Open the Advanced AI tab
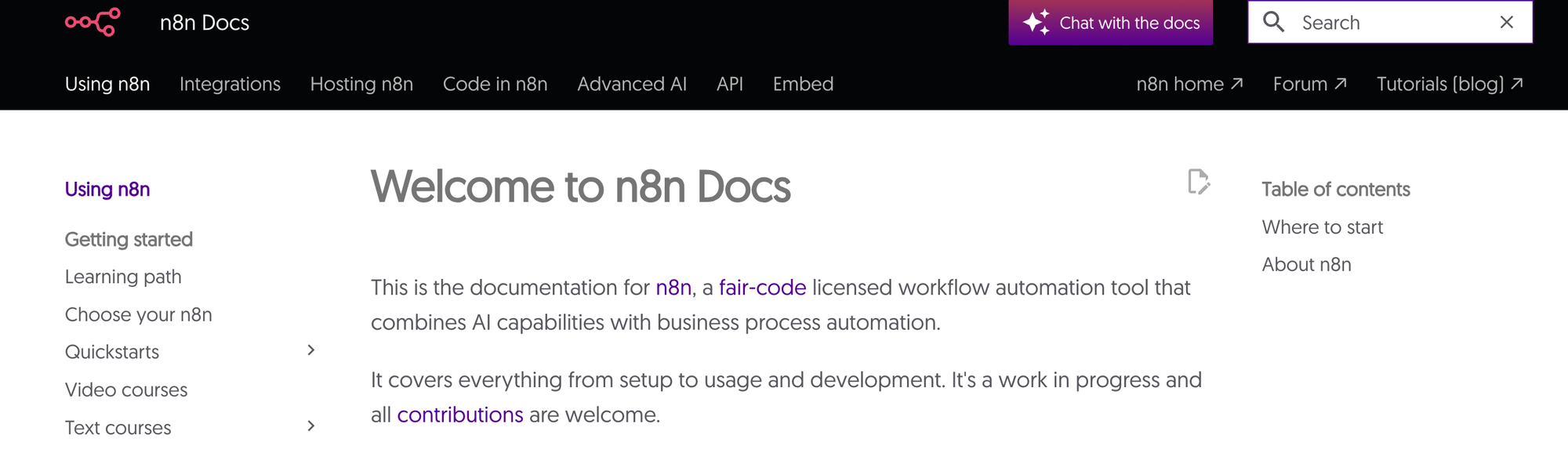The width and height of the screenshot is (1568, 460). (x=631, y=84)
